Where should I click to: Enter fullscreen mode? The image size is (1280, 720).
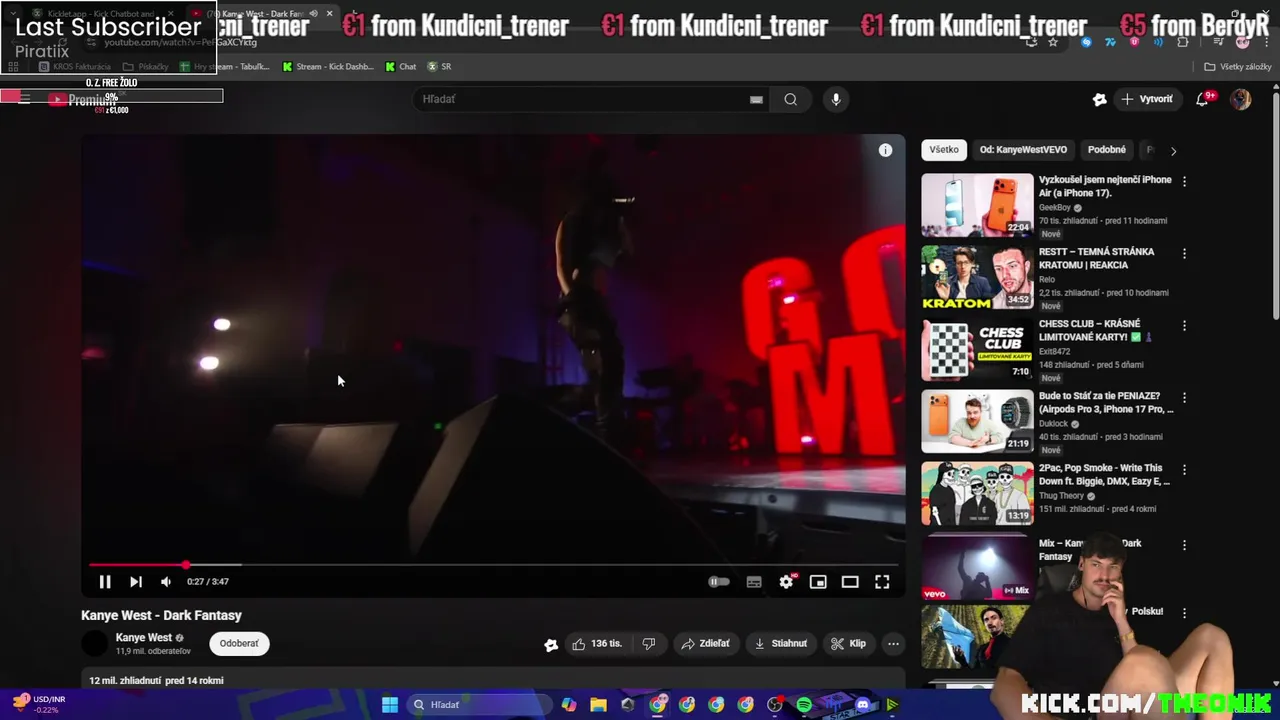point(882,582)
